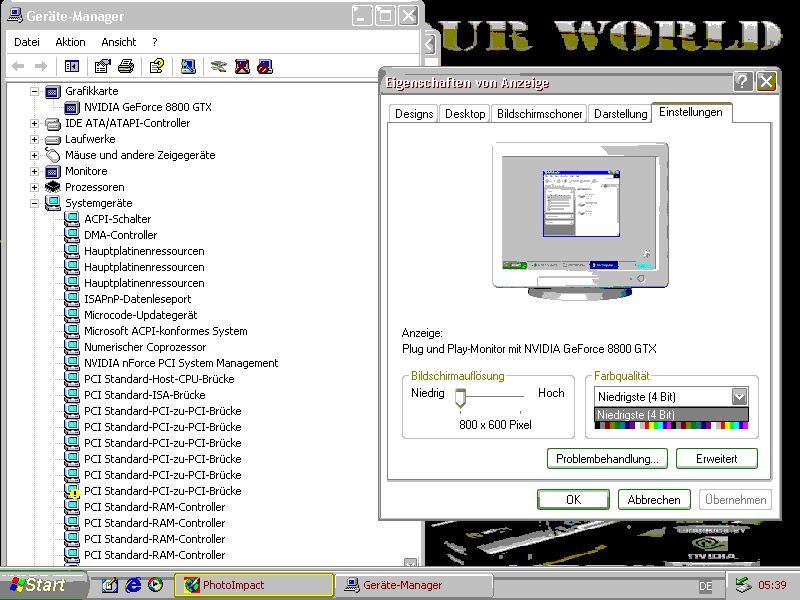800x600 pixels.
Task: Scan for hardware changes using the toolbar icon
Action: point(188,66)
